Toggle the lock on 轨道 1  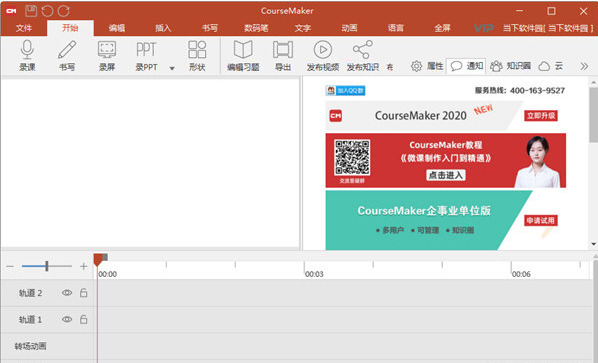point(84,319)
